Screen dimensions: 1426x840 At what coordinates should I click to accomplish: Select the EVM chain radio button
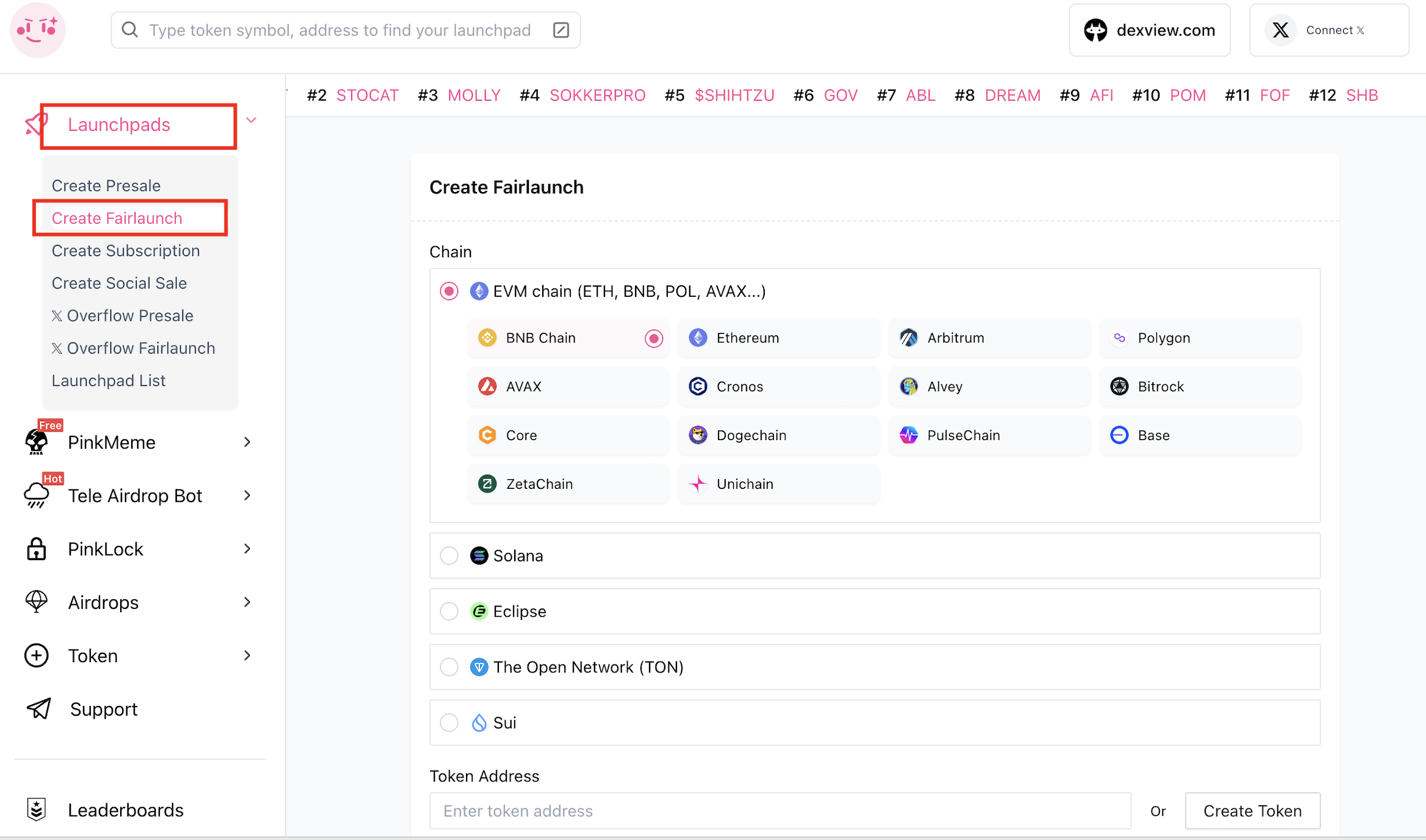click(449, 291)
